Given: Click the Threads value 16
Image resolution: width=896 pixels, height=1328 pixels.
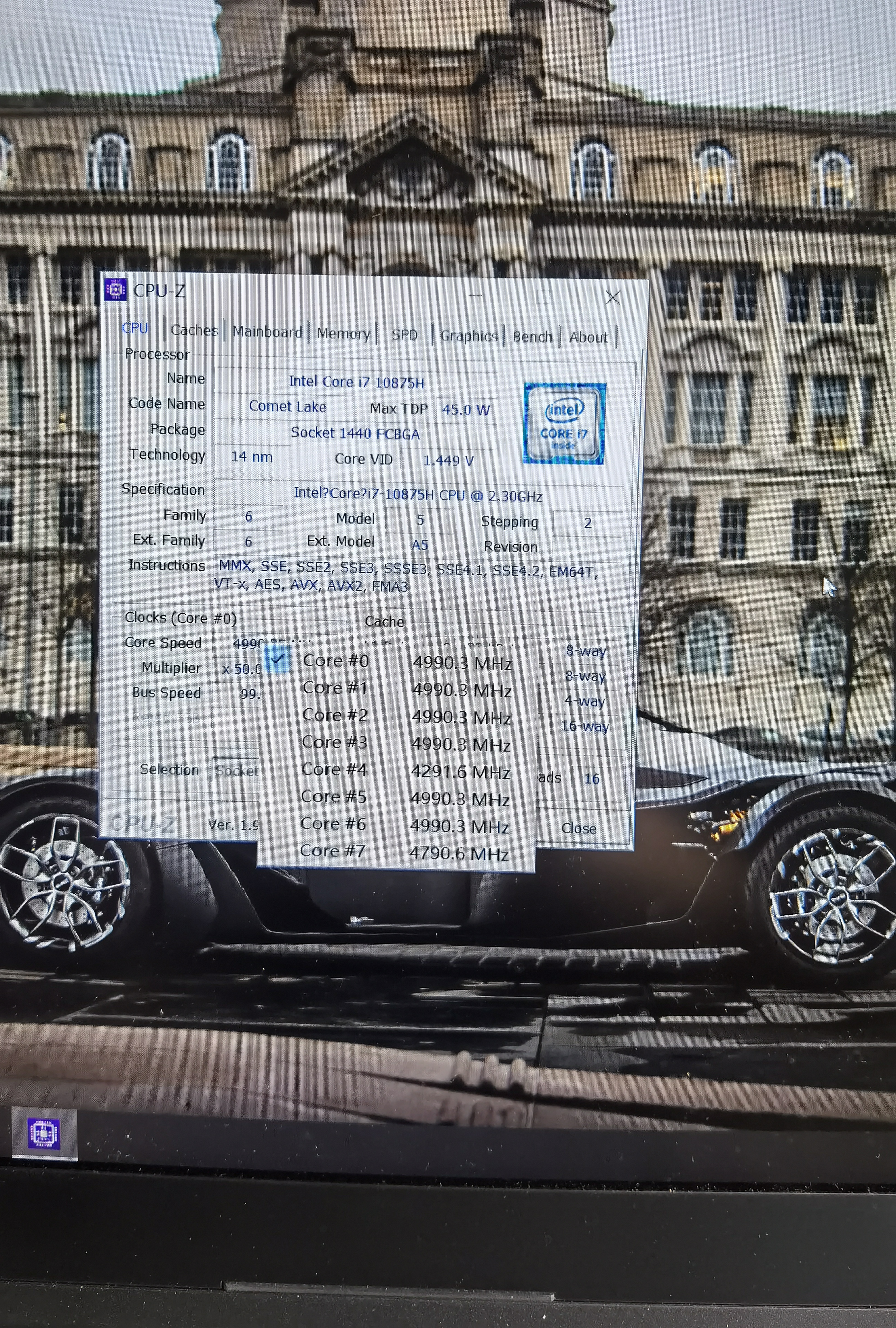Looking at the screenshot, I should tap(591, 778).
